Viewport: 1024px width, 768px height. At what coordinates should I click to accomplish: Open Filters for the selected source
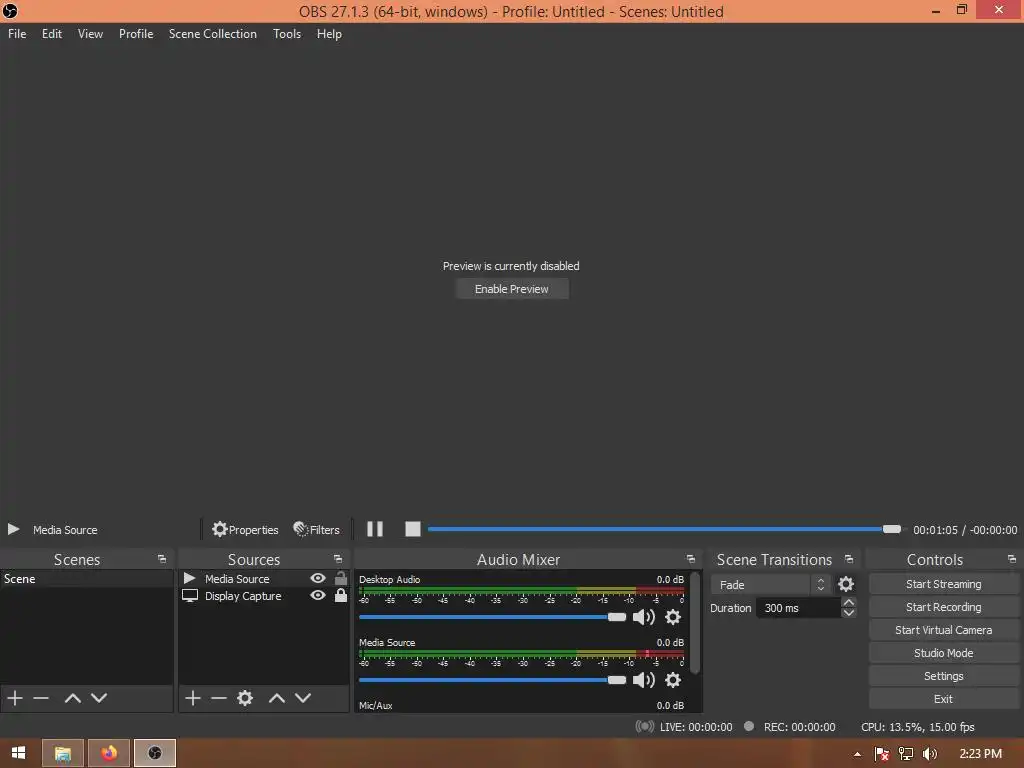317,530
